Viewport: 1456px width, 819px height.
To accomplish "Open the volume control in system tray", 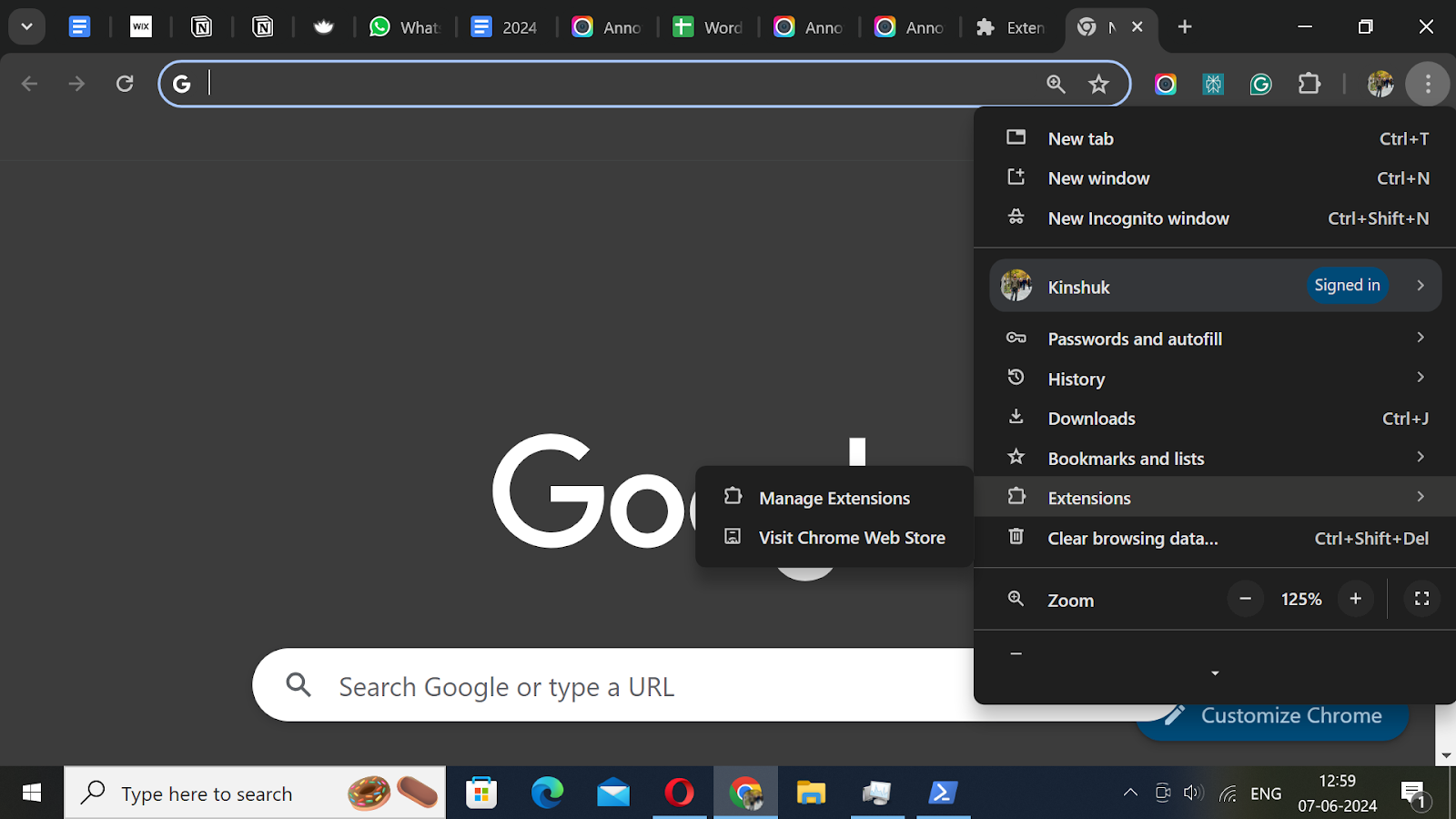I will coord(1193,794).
